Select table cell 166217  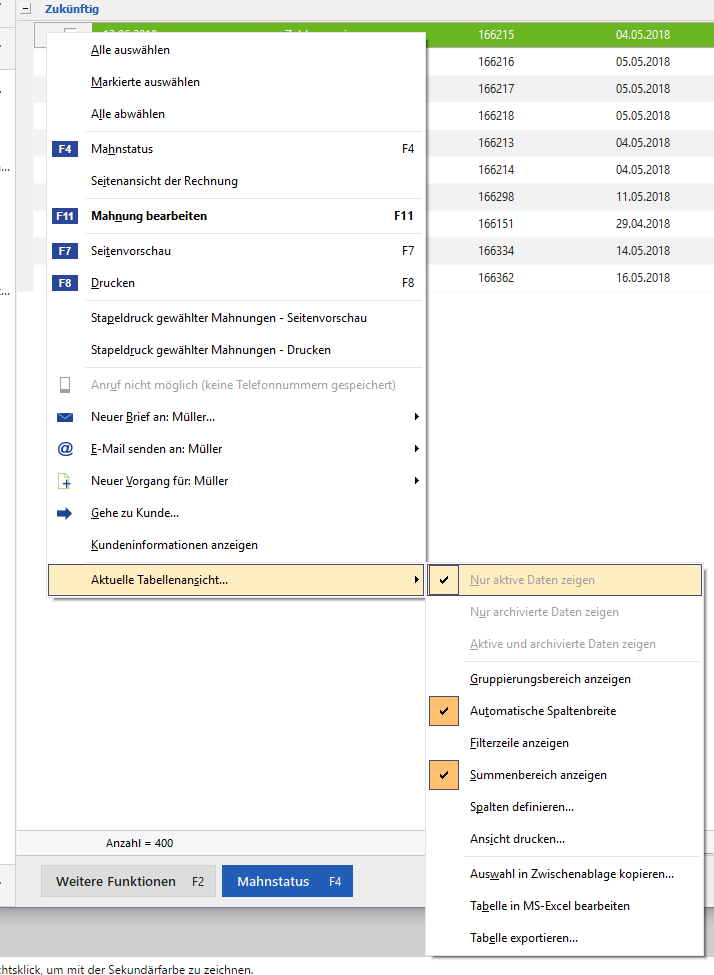pos(496,89)
